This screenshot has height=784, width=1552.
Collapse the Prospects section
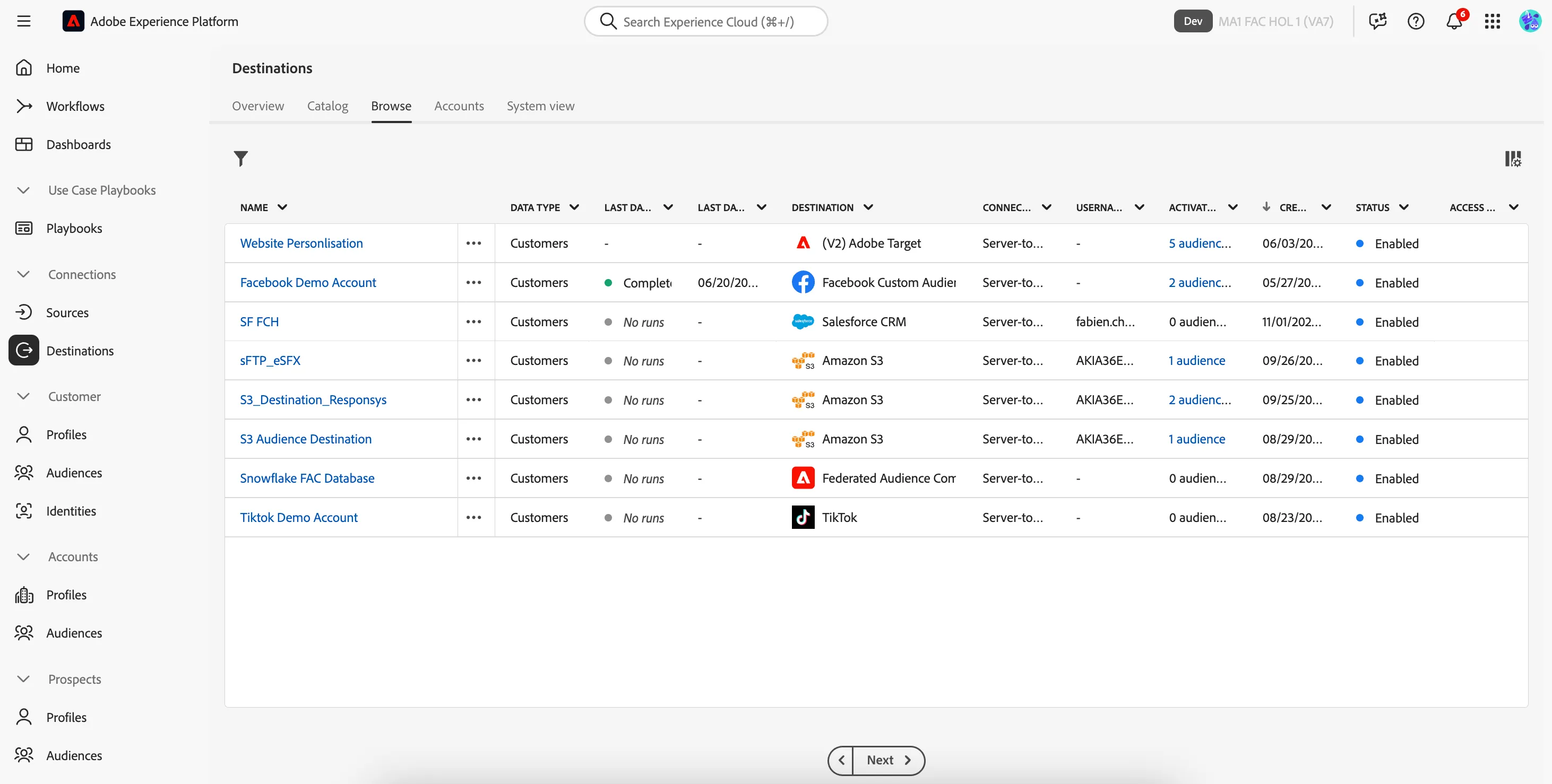point(23,679)
